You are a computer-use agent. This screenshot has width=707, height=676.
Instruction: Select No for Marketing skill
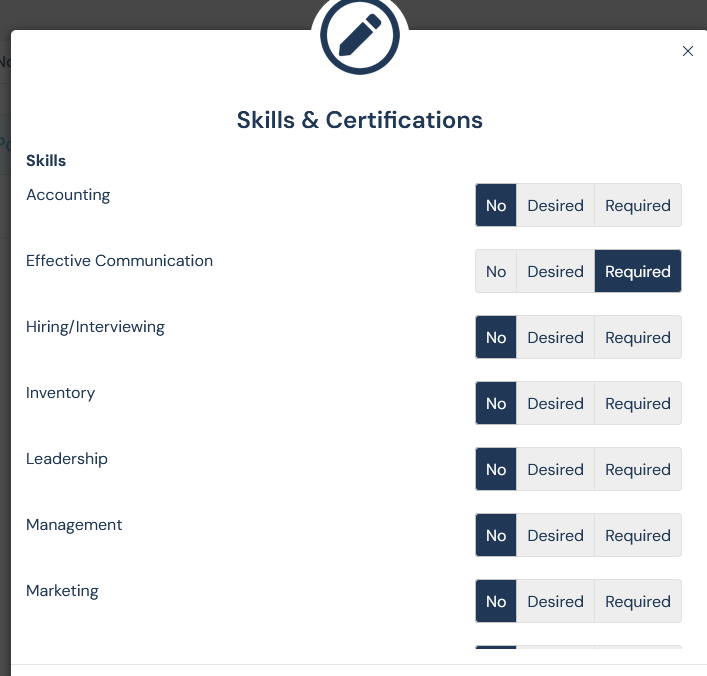496,602
